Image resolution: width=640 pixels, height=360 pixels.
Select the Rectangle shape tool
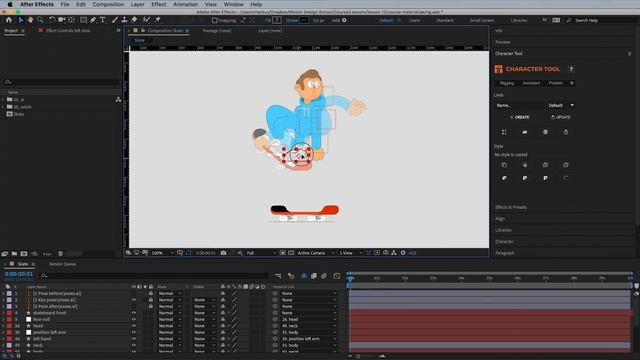pos(83,20)
